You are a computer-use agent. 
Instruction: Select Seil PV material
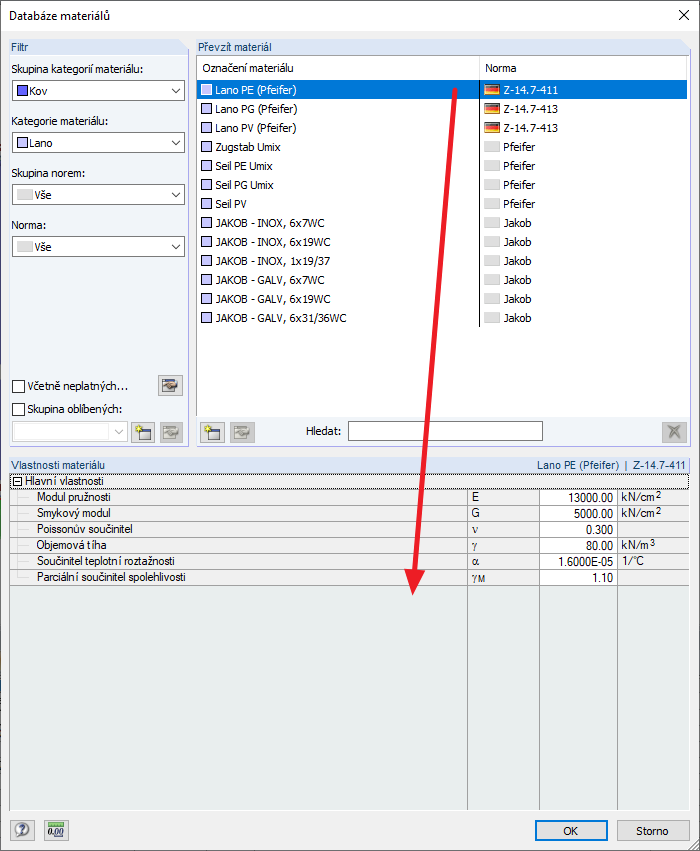231,204
